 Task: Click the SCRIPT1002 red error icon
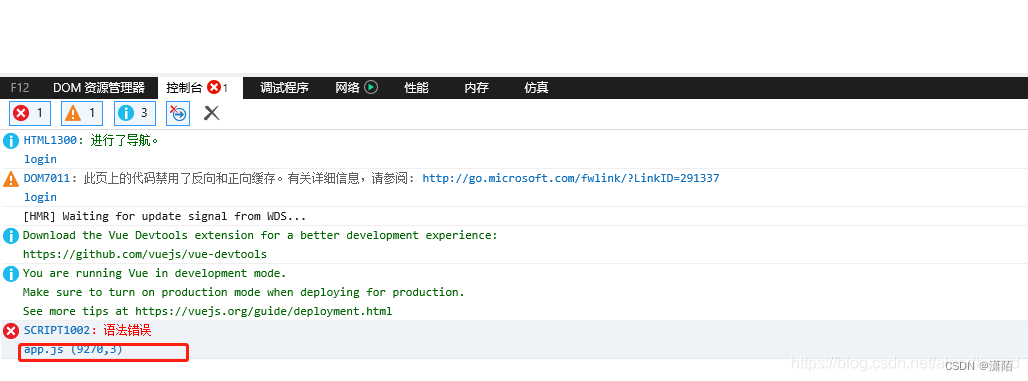11,331
